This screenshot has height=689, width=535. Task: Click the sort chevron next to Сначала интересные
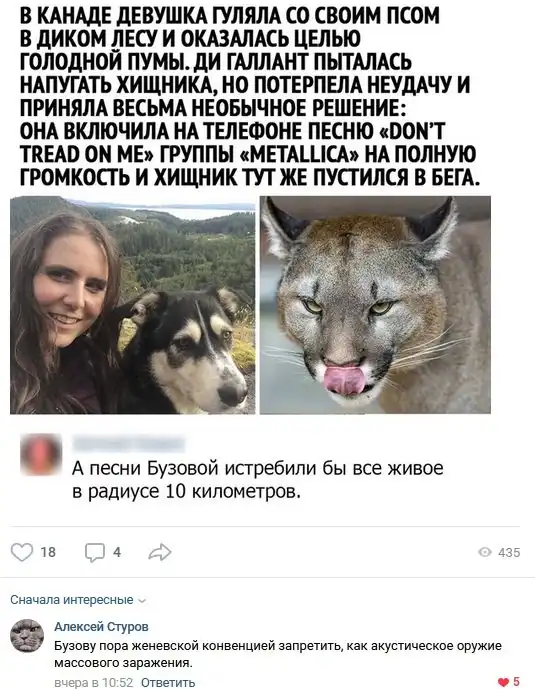tap(141, 601)
